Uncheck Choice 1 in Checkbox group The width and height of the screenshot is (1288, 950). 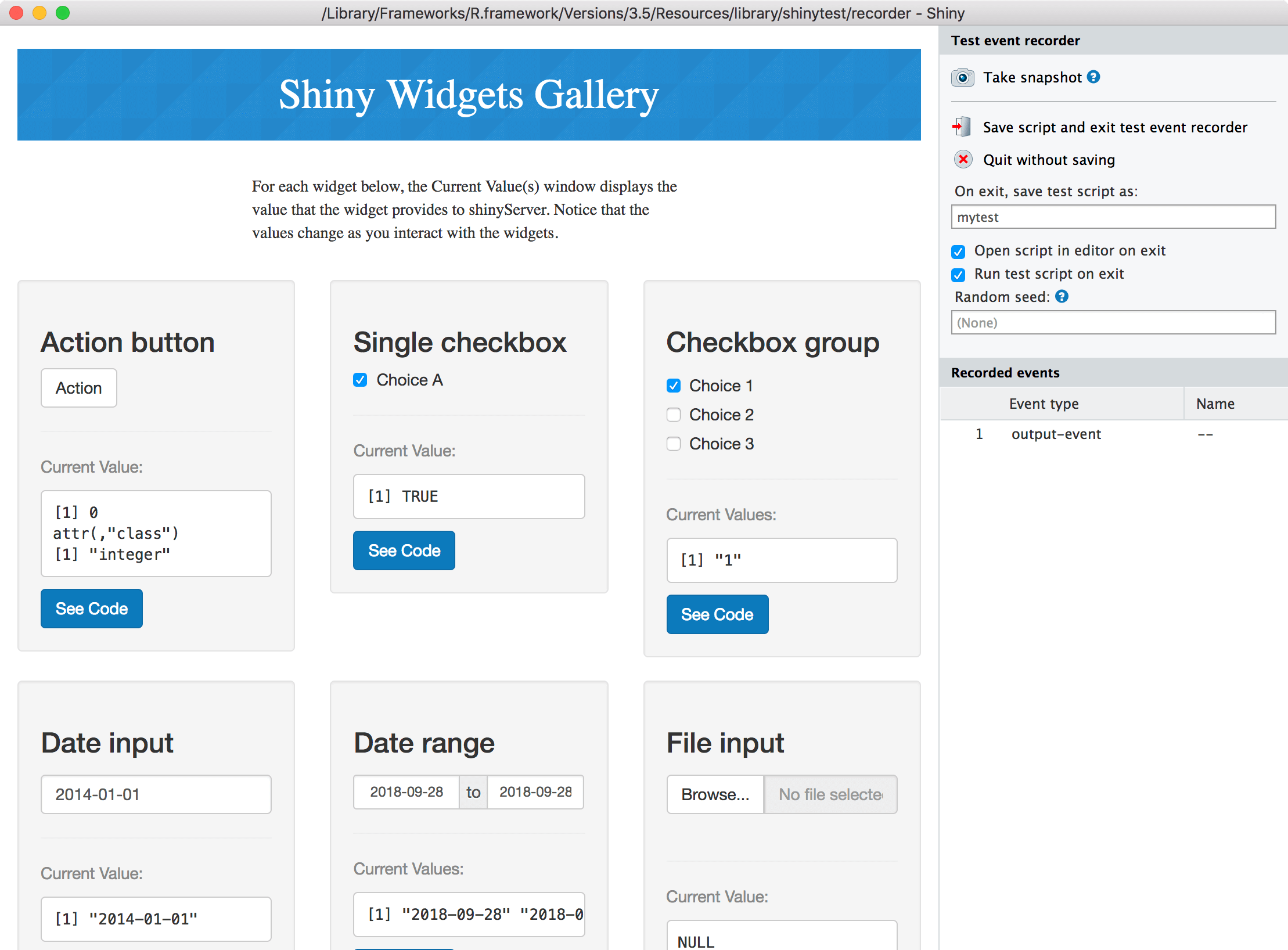point(674,386)
